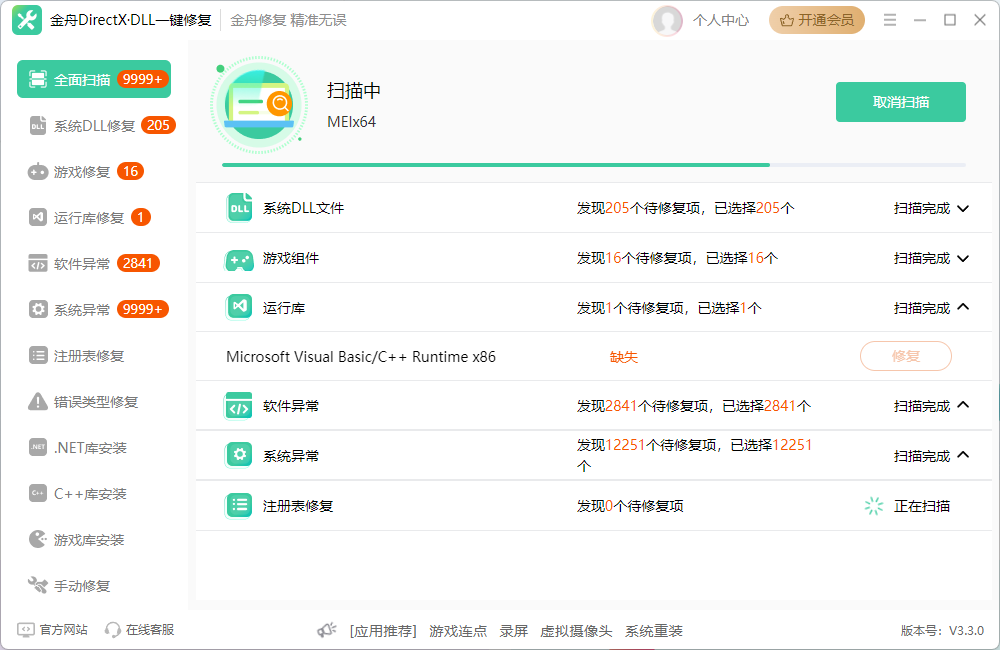The width and height of the screenshot is (1000, 650).
Task: Open the 系统DLL修复 sidebar tab
Action: click(102, 126)
